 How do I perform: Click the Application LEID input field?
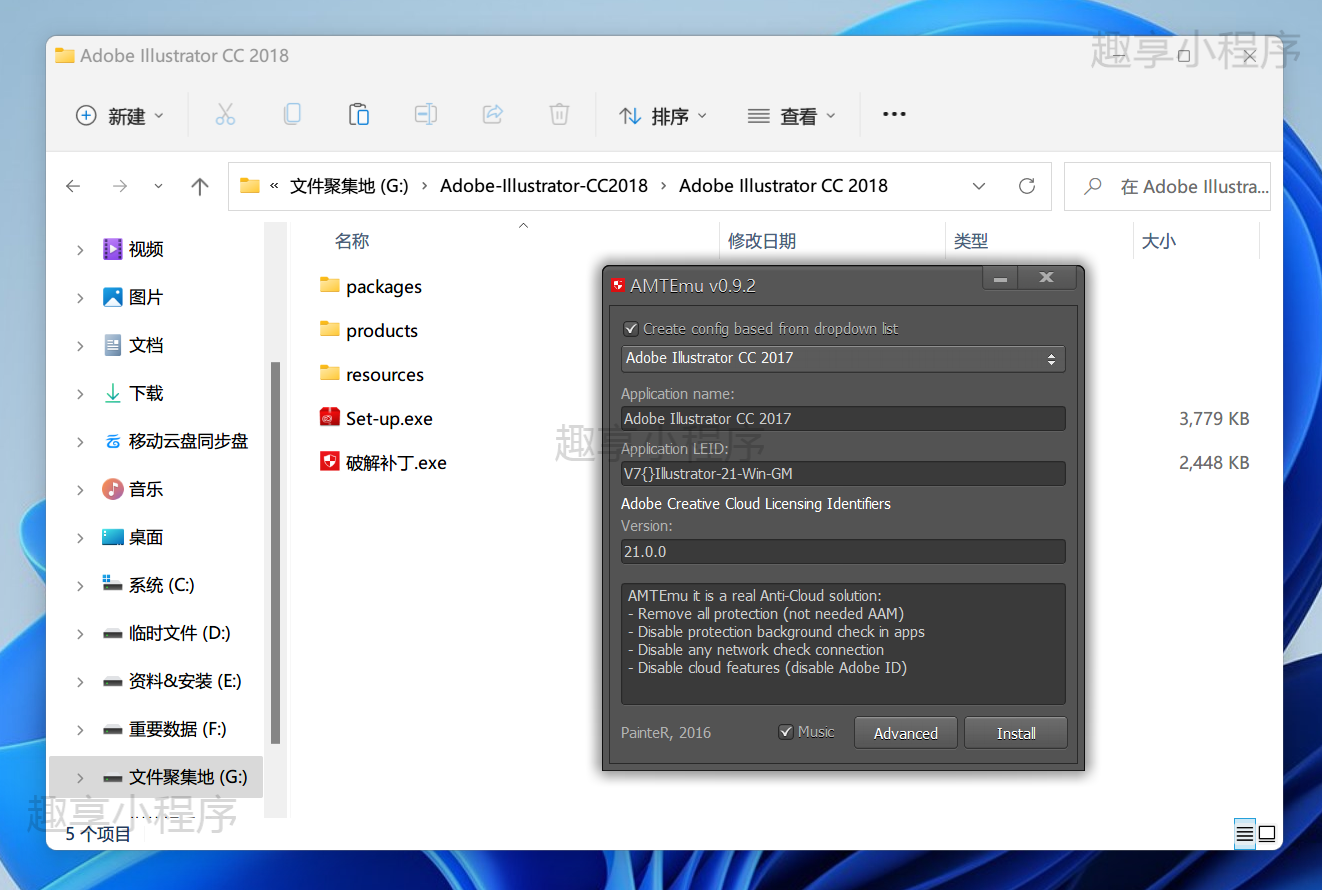coord(843,474)
